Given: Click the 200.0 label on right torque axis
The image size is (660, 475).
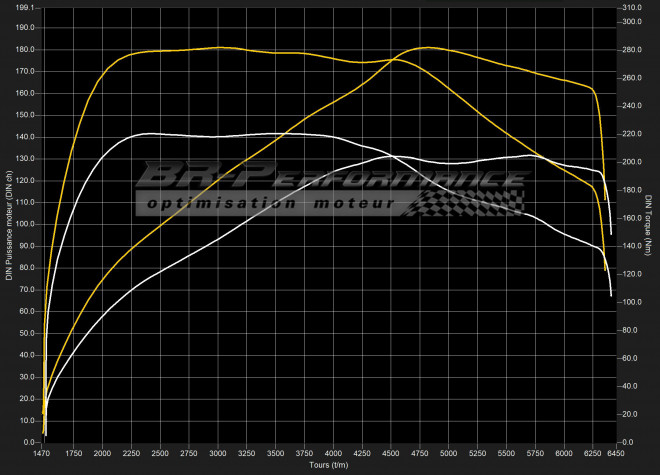Looking at the screenshot, I should click(631, 161).
